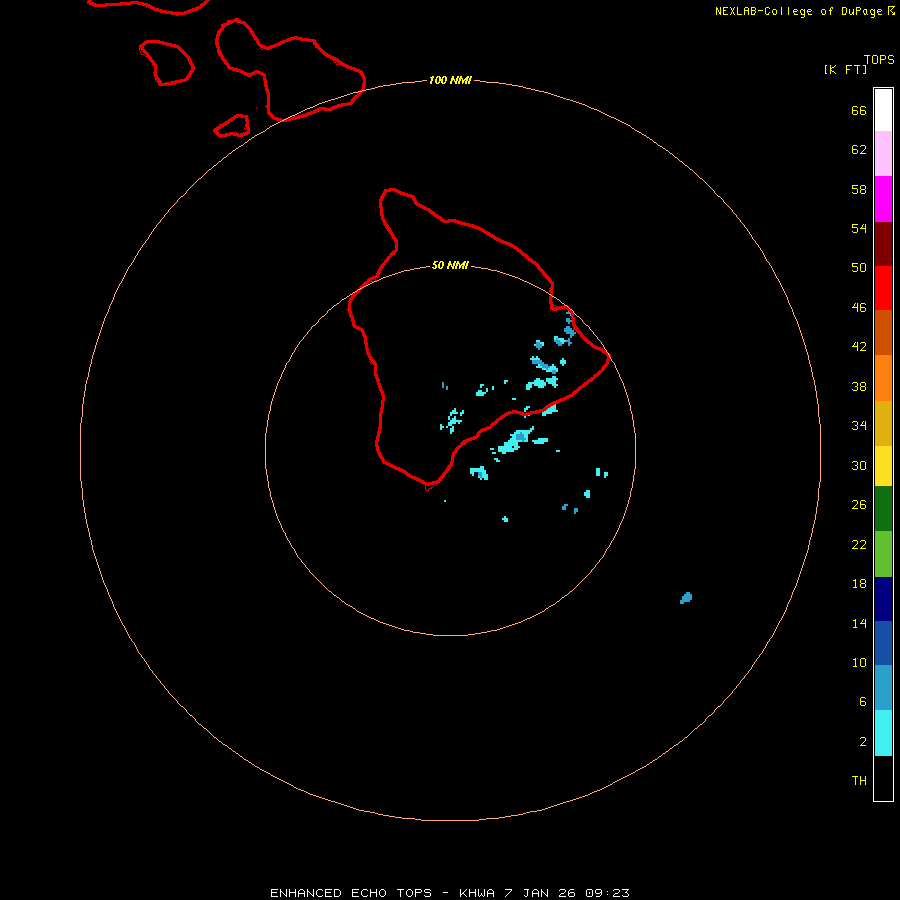900x900 pixels.
Task: Click the light green 22 kft swatch
Action: tap(883, 554)
